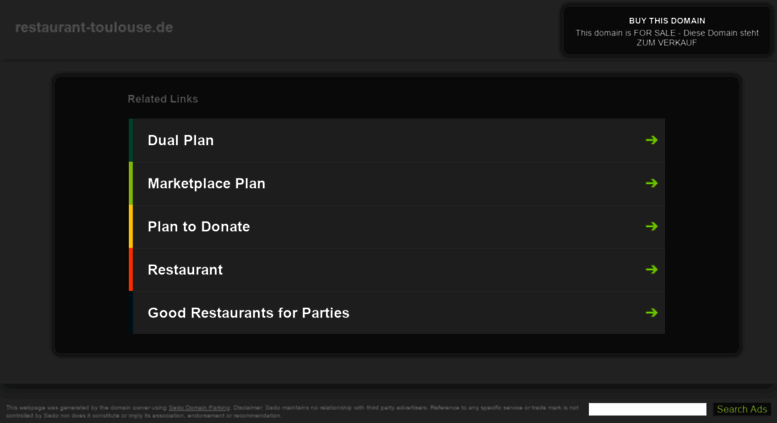Follow the Sedo Domain Parking link
This screenshot has width=777, height=423.
pos(199,408)
